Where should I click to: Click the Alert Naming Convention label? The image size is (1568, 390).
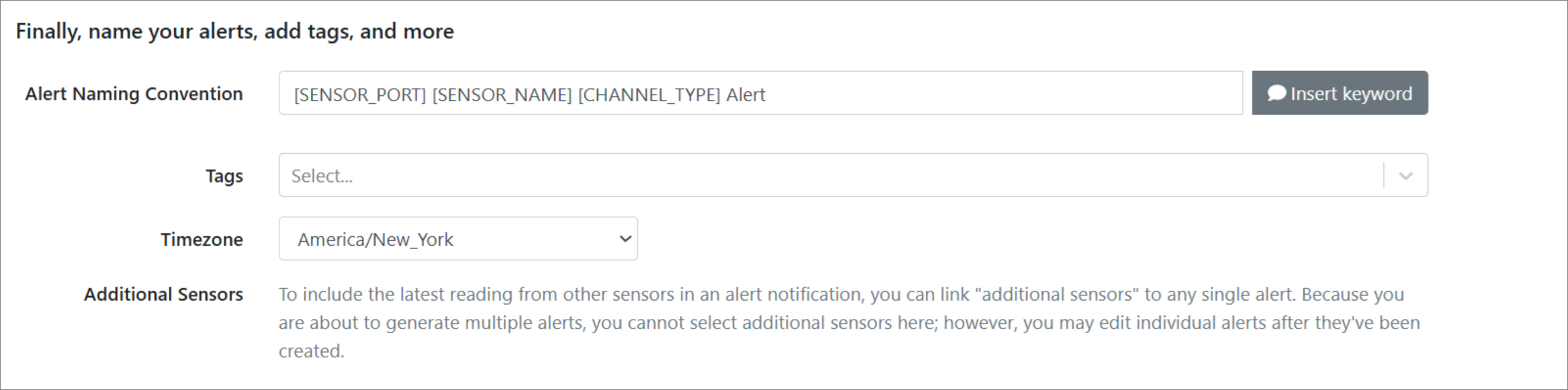[134, 94]
